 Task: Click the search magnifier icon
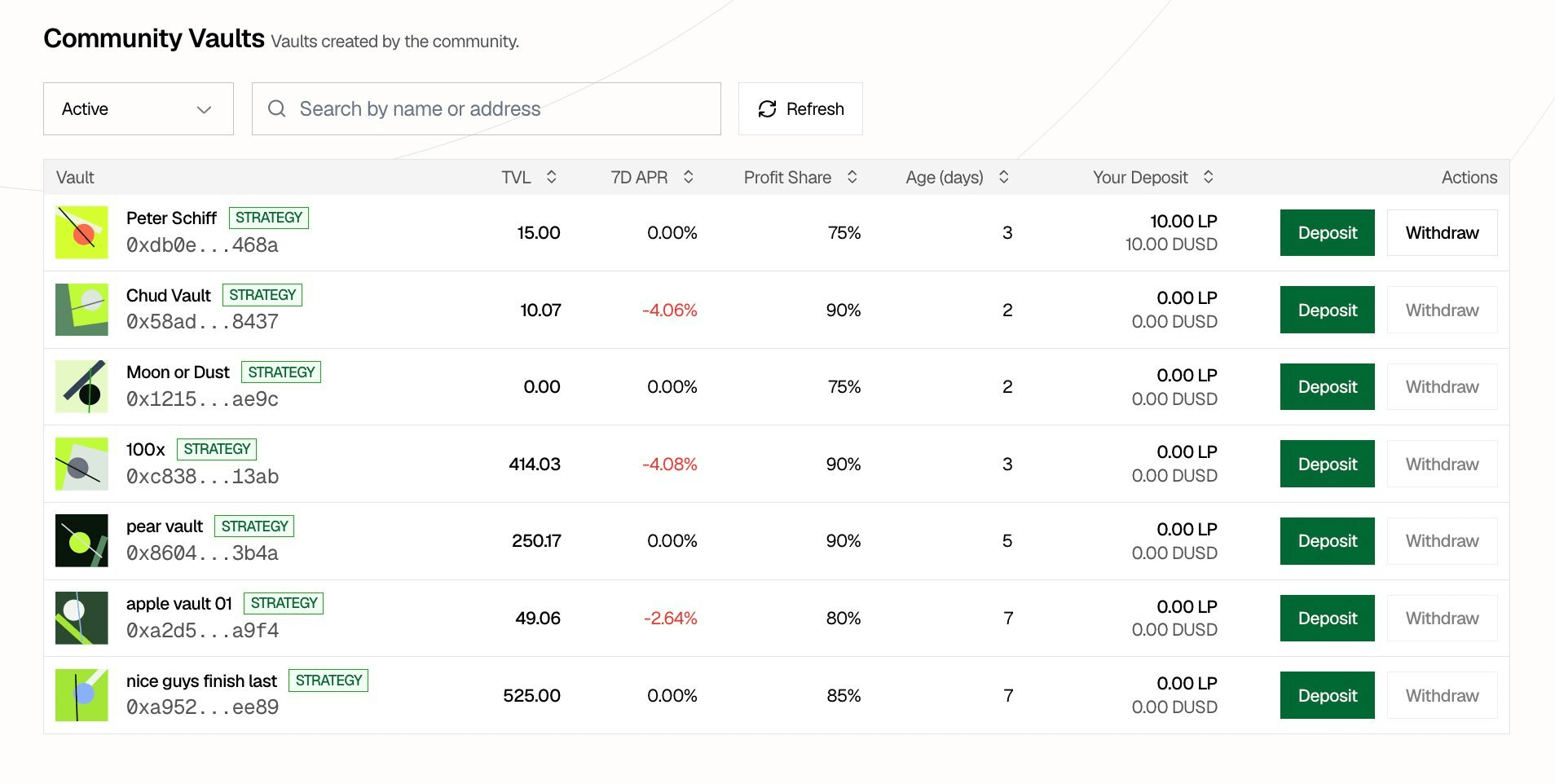click(277, 108)
